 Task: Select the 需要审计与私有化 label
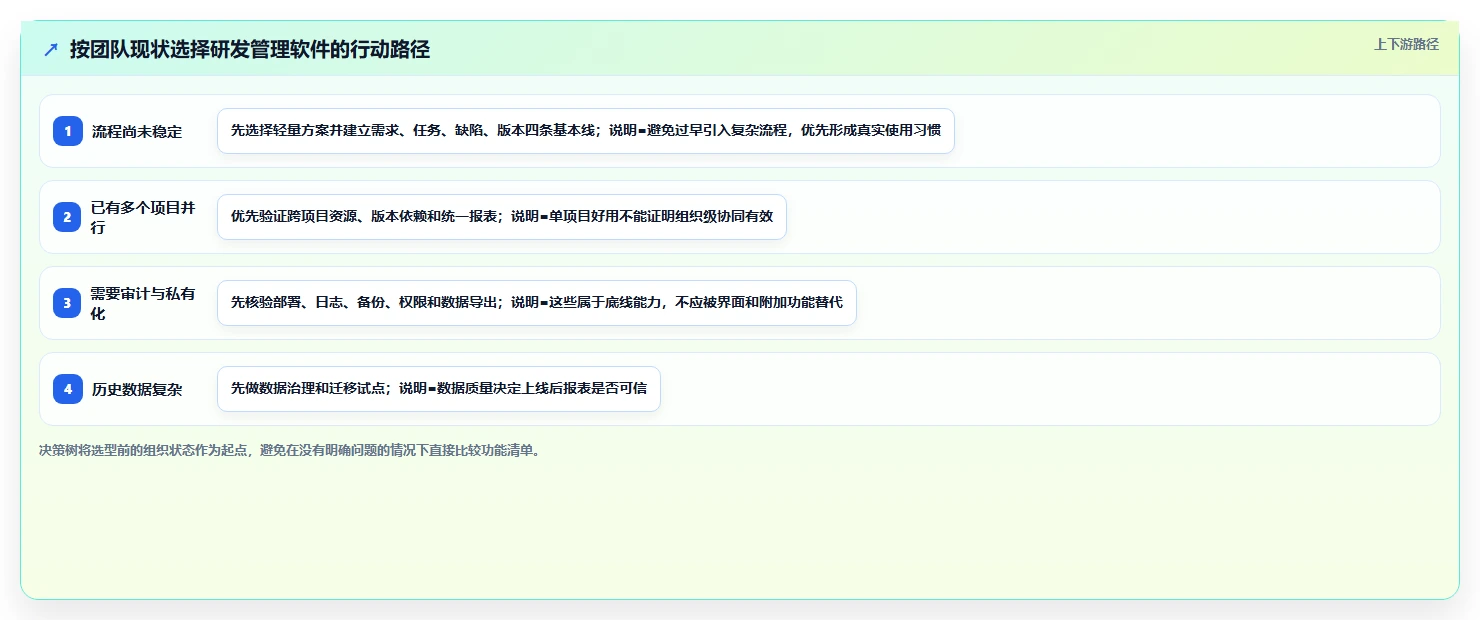point(143,303)
